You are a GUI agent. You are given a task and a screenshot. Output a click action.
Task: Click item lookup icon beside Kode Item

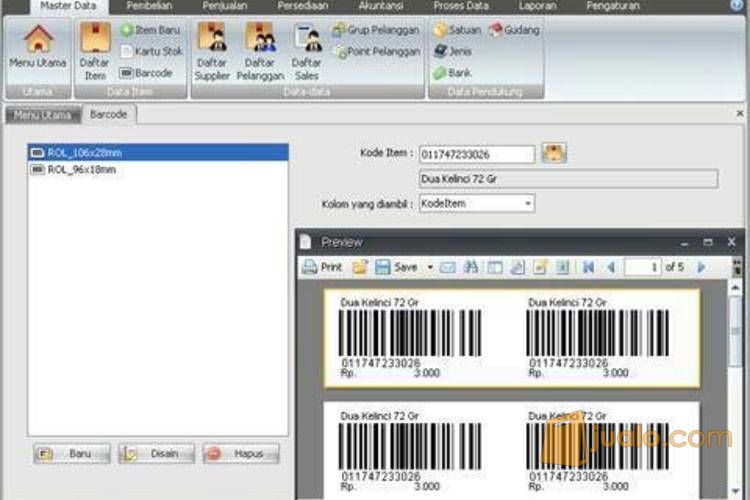[554, 154]
